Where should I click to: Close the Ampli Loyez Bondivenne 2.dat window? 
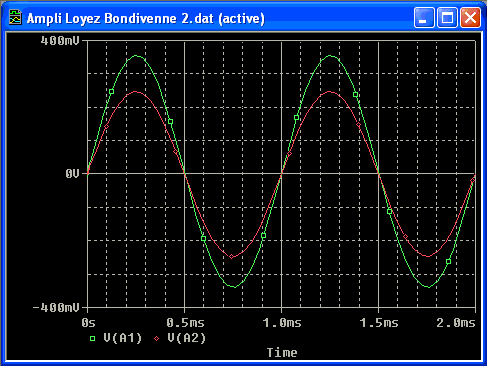[x=470, y=17]
